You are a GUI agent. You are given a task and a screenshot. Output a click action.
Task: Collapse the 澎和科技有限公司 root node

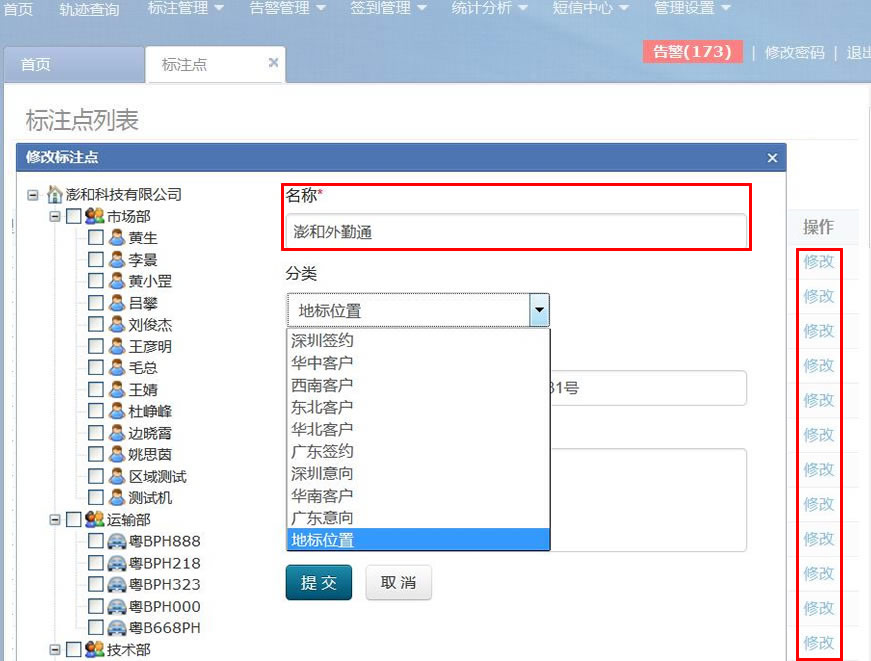[33, 195]
